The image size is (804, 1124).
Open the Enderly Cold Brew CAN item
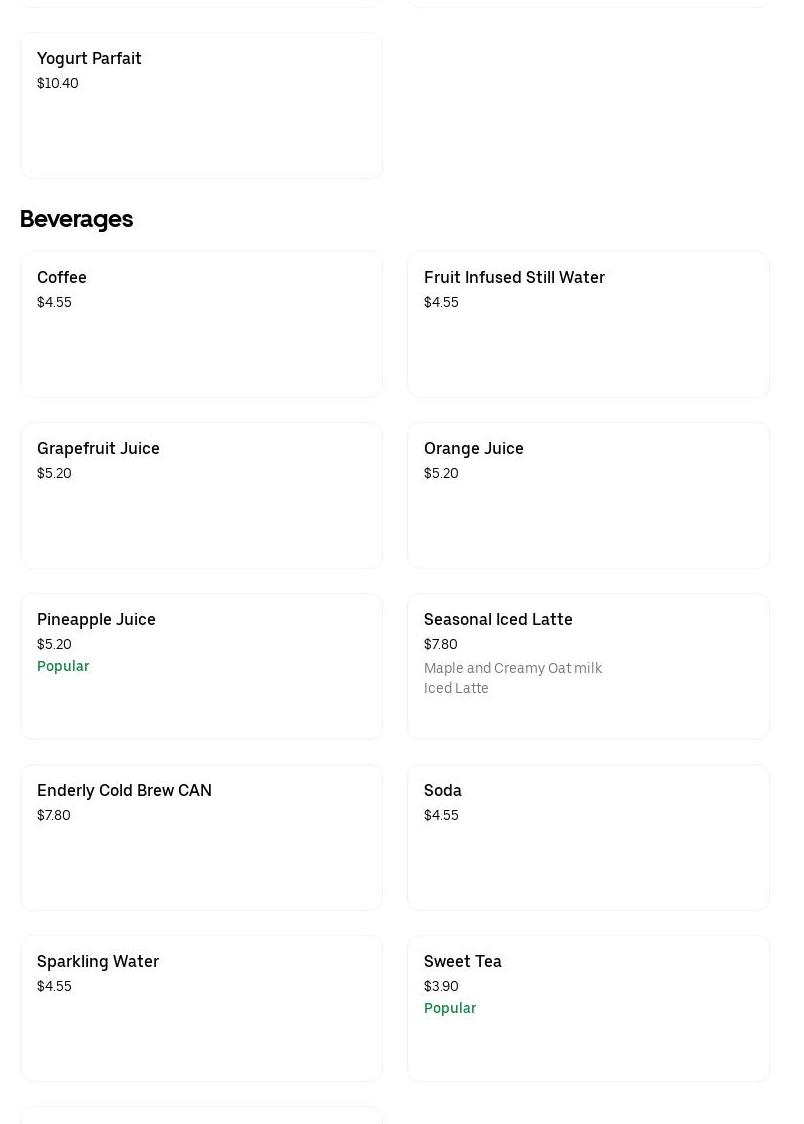pos(201,837)
